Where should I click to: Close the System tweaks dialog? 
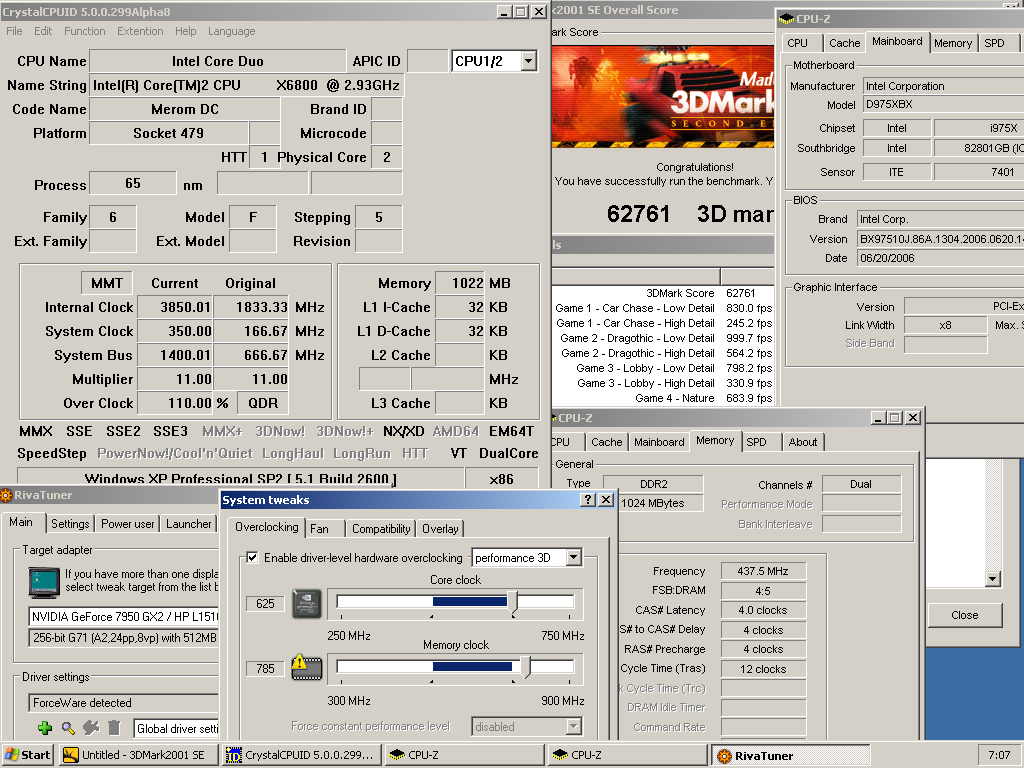pos(606,500)
